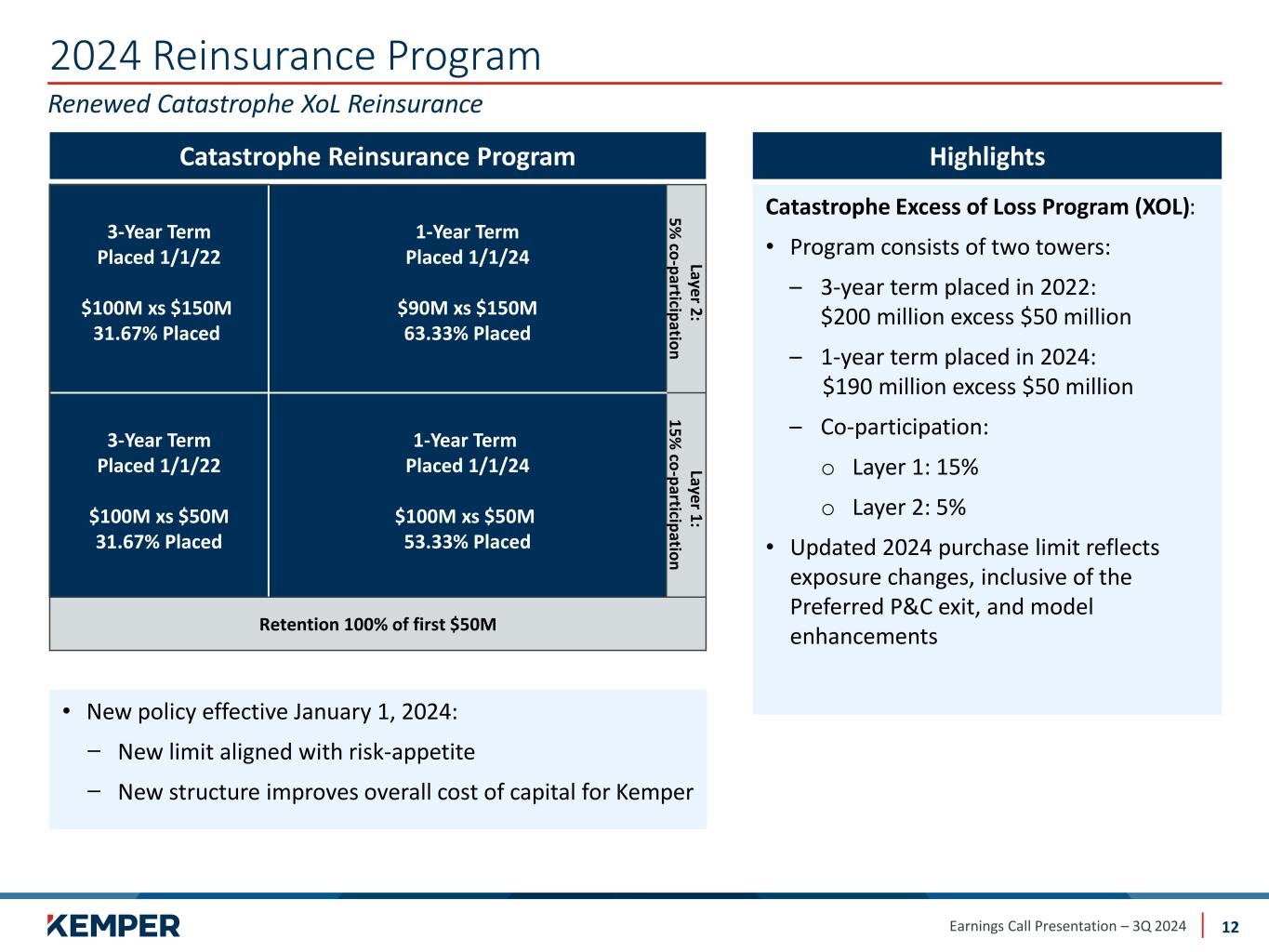Select the $100M xs $150M 3-Year block
The image size is (1269, 952).
(159, 288)
